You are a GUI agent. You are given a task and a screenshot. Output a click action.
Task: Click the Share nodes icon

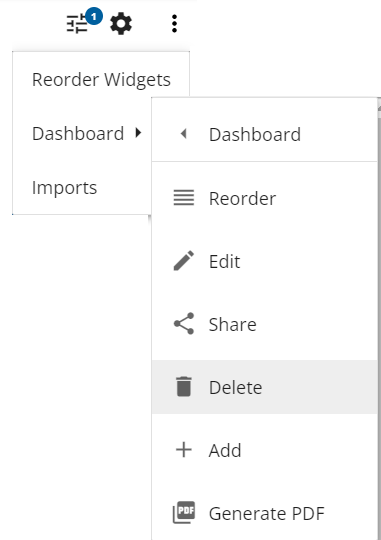tap(184, 323)
